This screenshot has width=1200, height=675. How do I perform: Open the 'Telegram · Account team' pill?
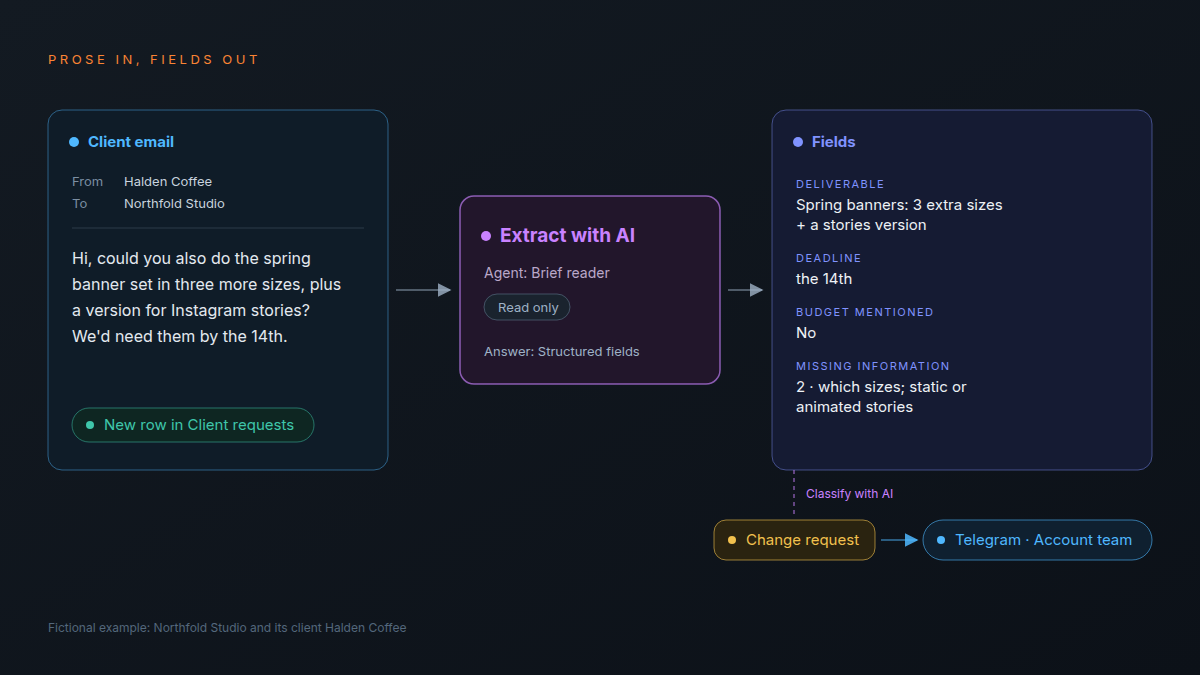[x=1037, y=540]
